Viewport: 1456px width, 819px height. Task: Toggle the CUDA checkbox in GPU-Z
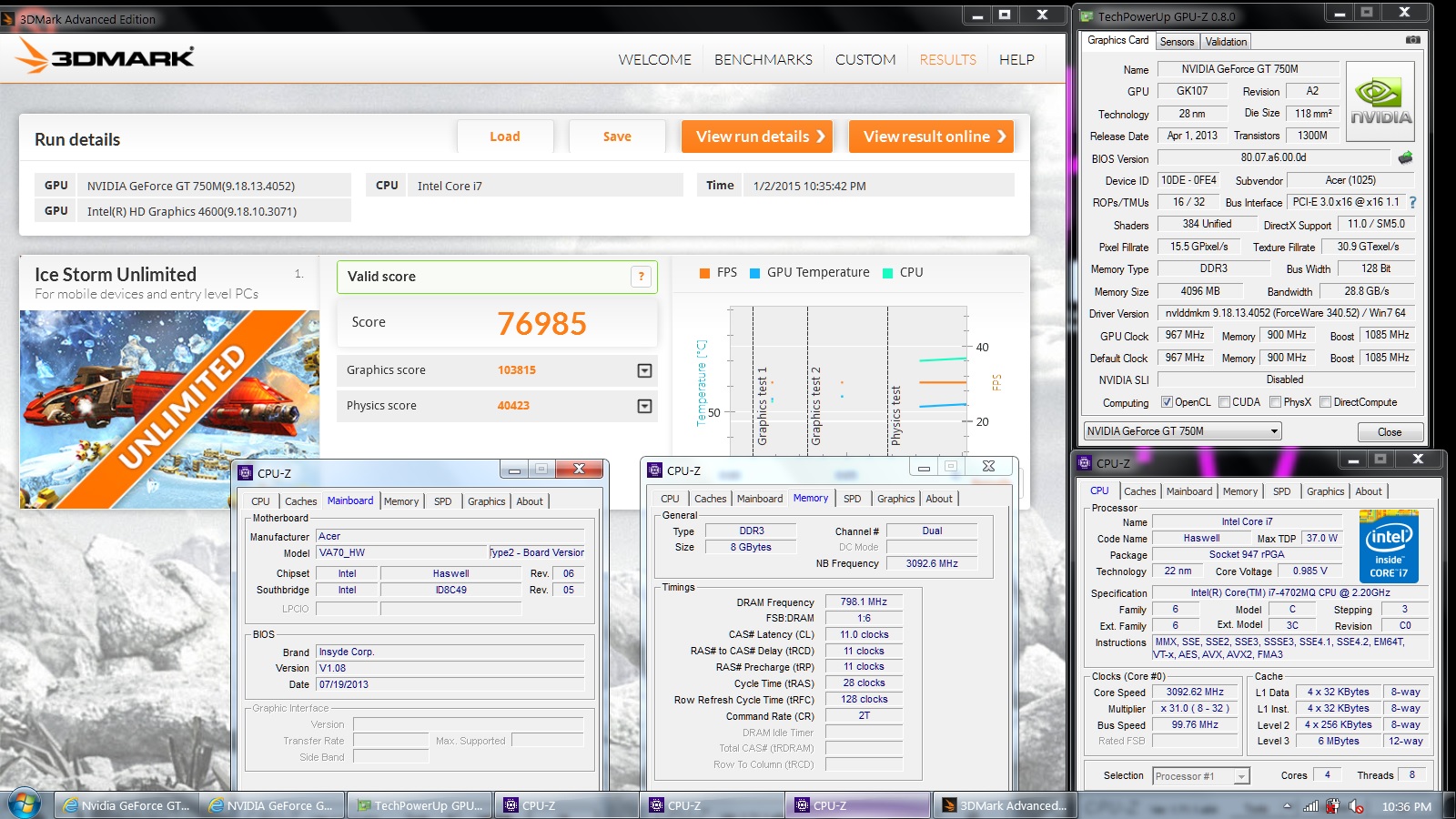(x=1224, y=402)
